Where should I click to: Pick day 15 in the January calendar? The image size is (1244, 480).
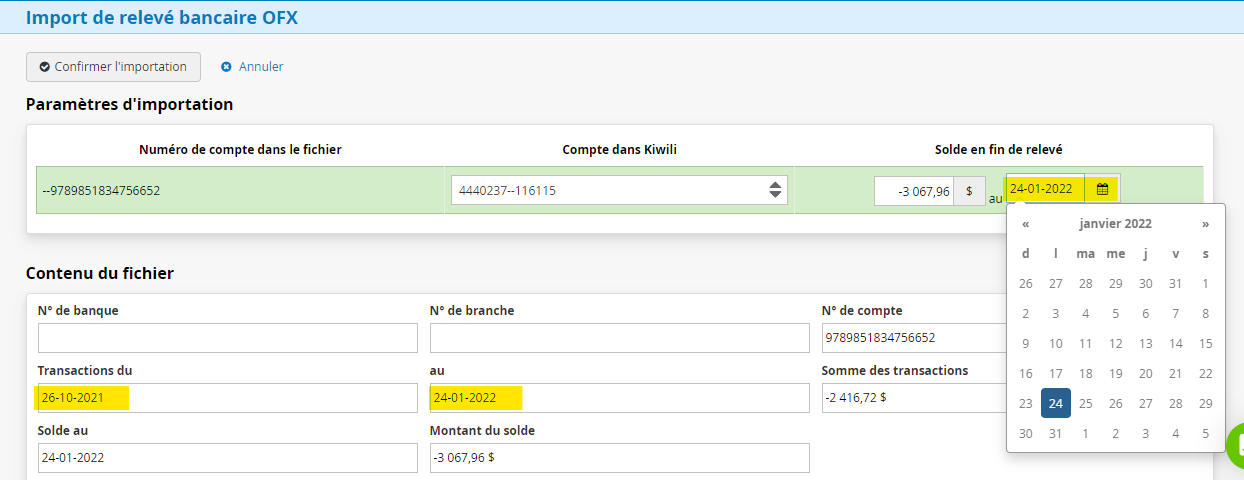1205,344
